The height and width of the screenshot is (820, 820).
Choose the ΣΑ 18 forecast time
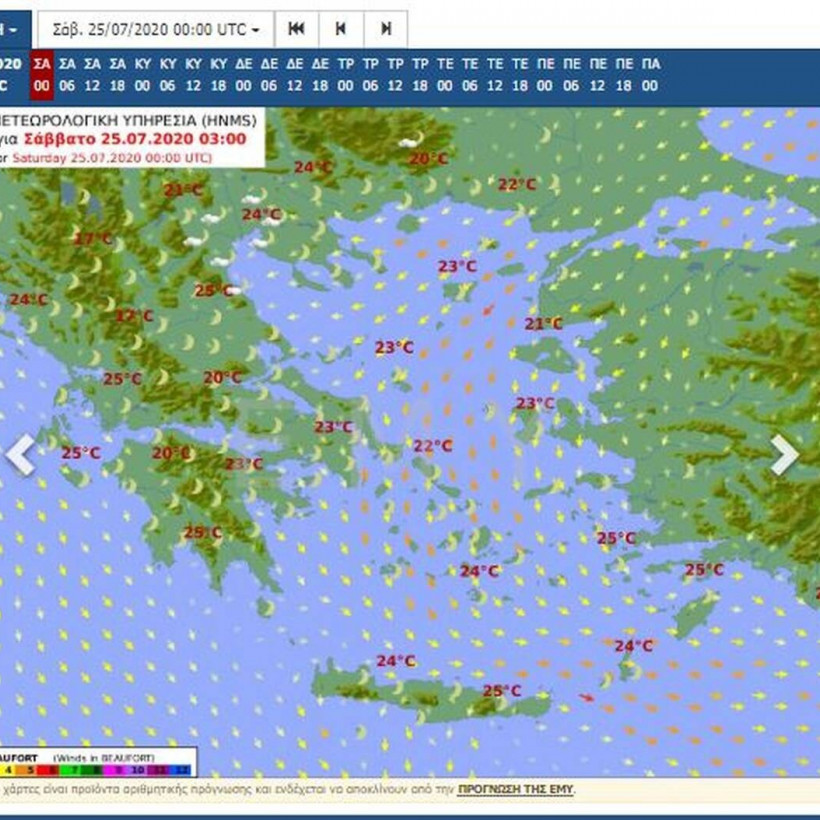point(117,75)
